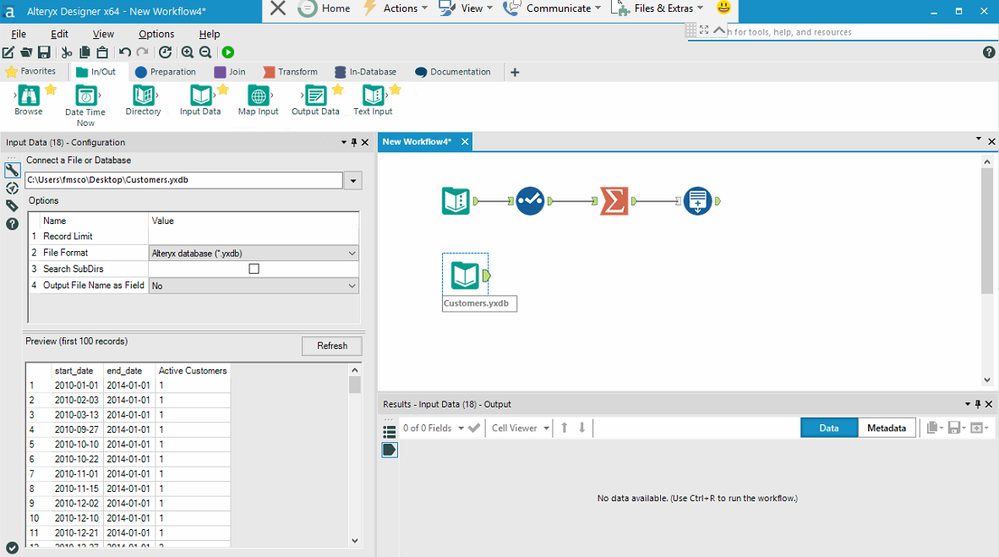Image resolution: width=999 pixels, height=557 pixels.
Task: Click the Summarize tool node on the canvas
Action: (x=614, y=201)
